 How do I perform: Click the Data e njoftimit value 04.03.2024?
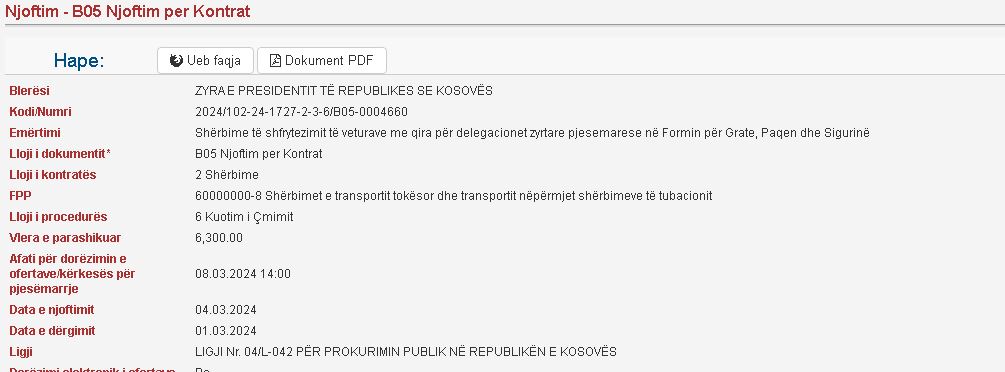[226, 310]
